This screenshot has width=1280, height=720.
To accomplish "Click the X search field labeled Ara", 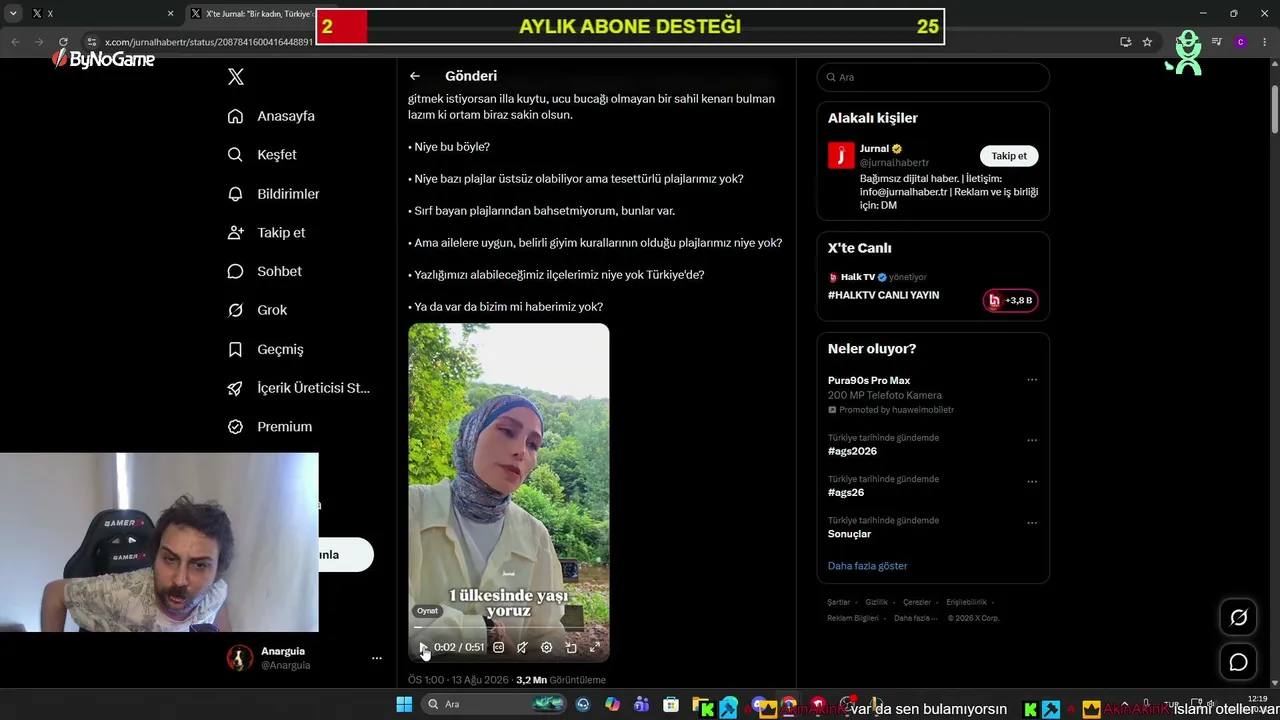I will click(933, 77).
